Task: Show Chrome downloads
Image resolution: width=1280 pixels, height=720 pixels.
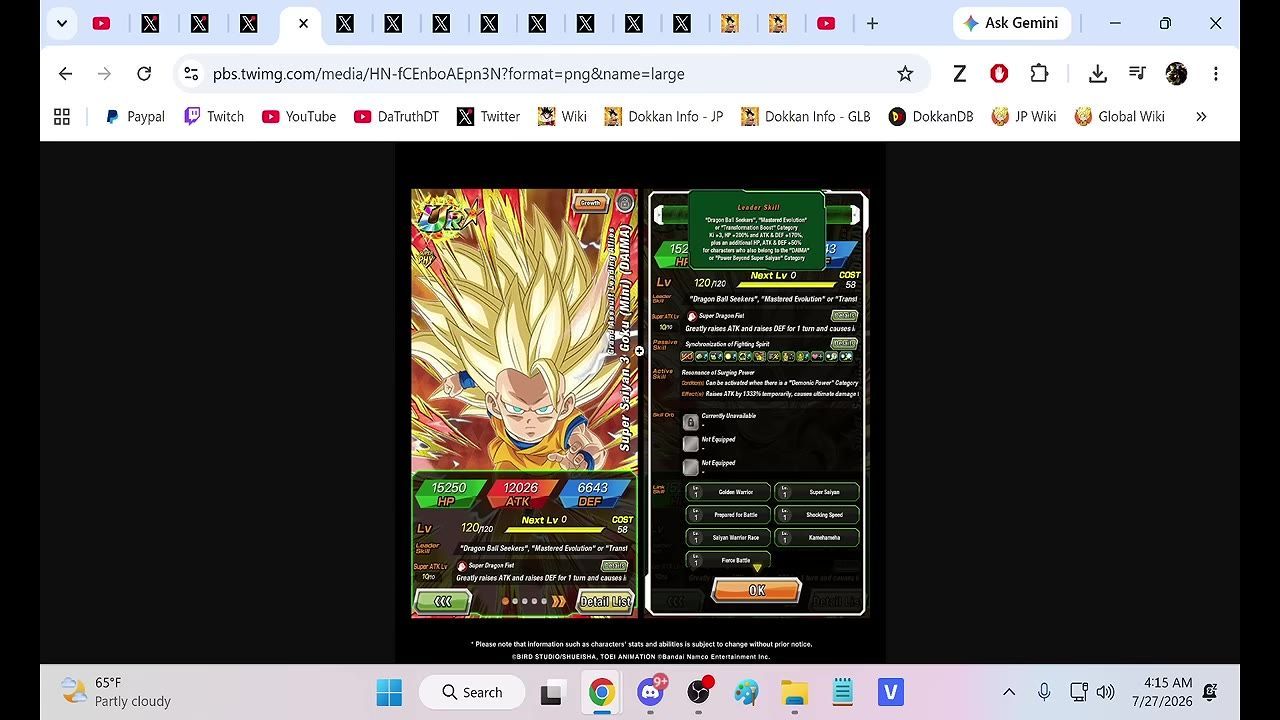Action: pos(1097,74)
